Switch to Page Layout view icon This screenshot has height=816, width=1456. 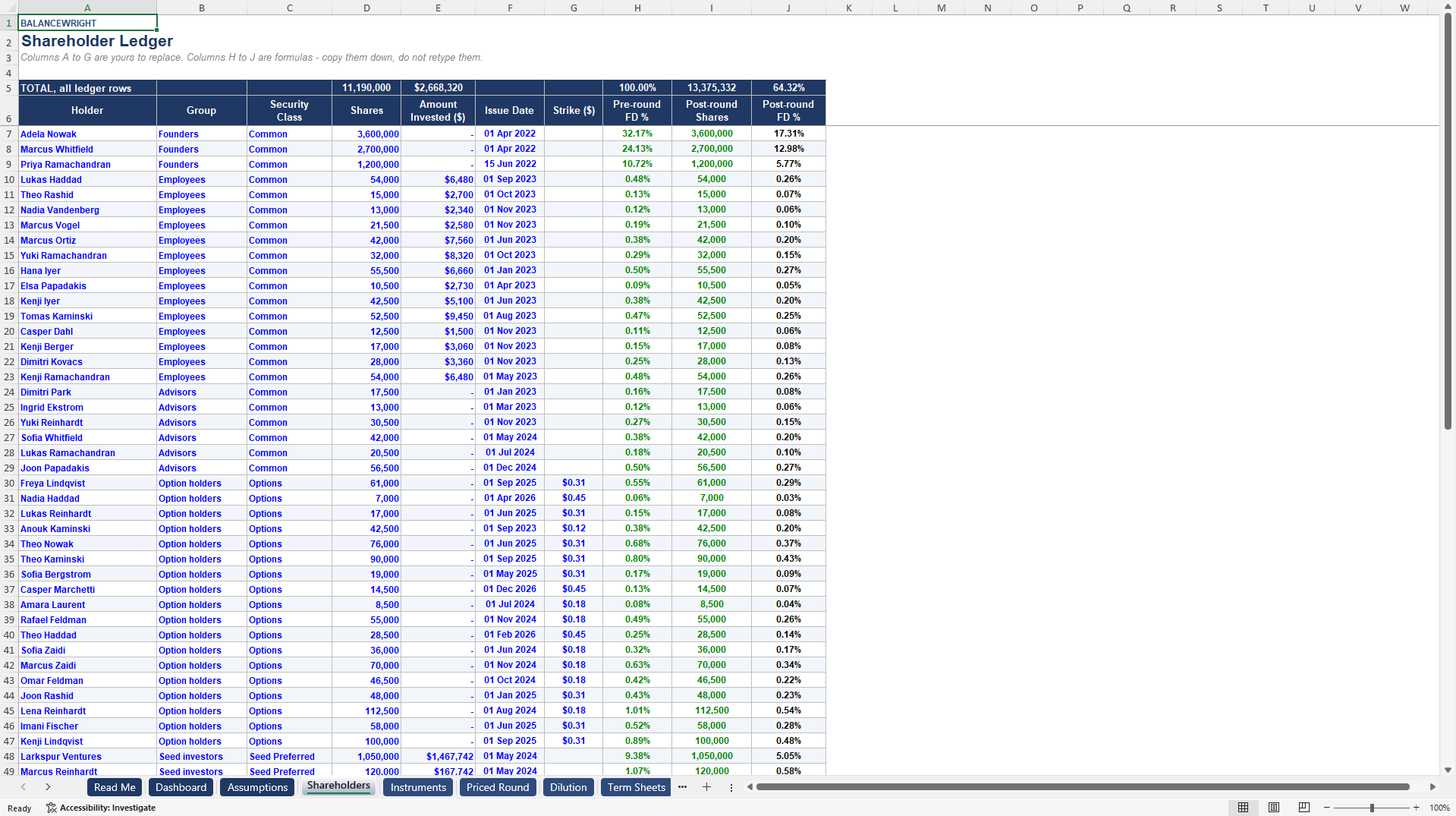pos(1274,807)
